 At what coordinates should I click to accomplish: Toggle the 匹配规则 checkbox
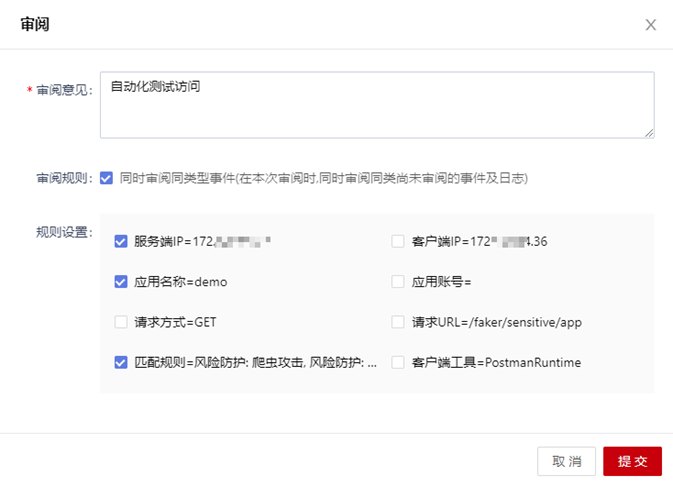coord(121,362)
